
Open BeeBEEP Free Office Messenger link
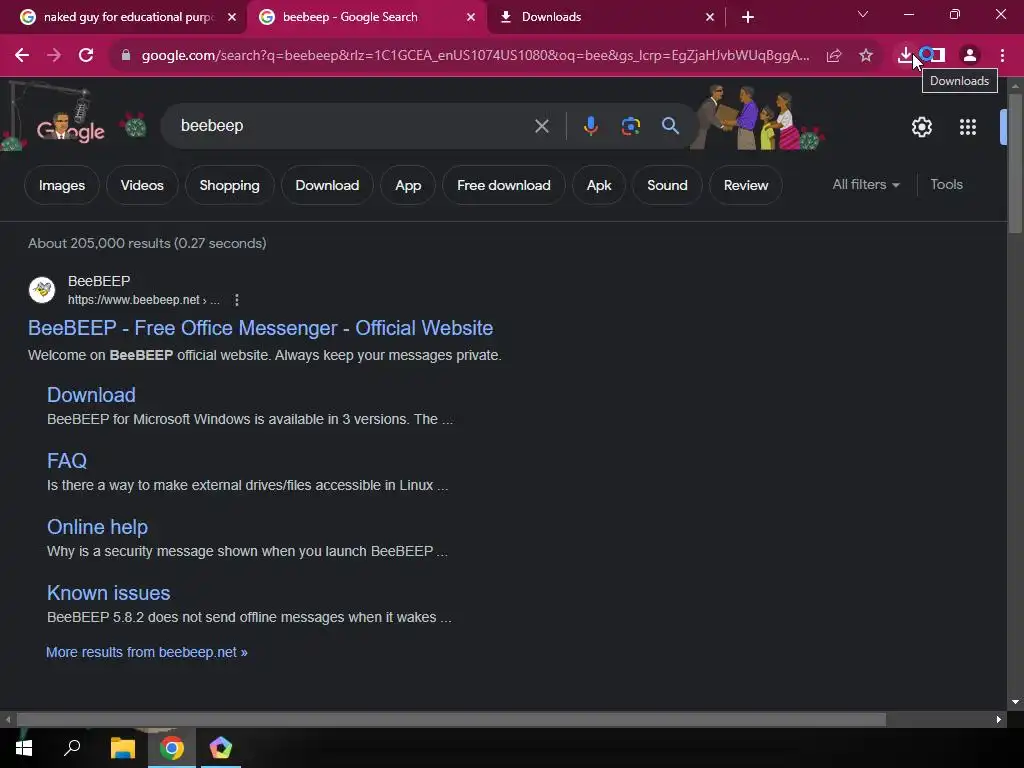point(261,328)
